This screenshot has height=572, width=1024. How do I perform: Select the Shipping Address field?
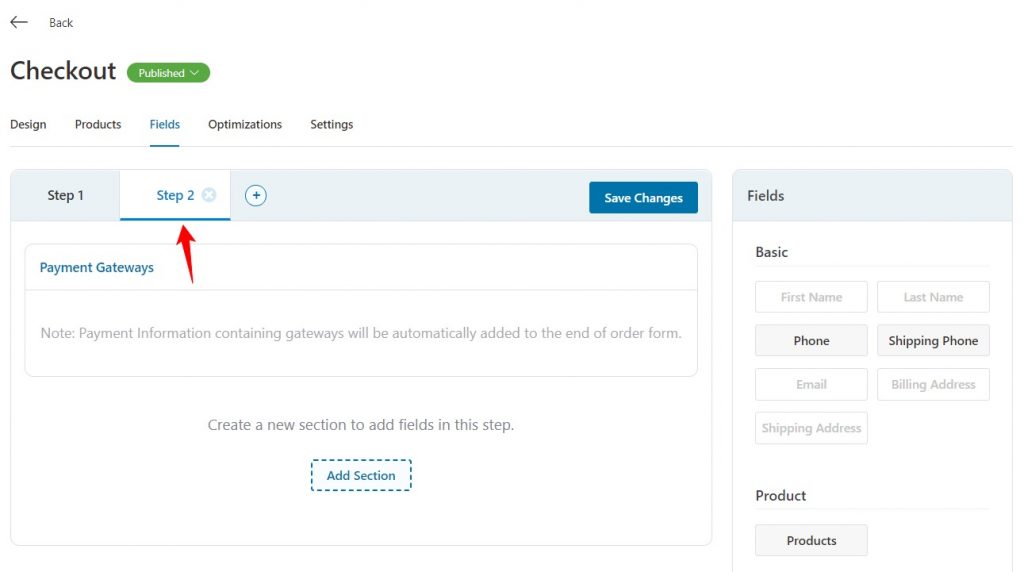click(811, 428)
